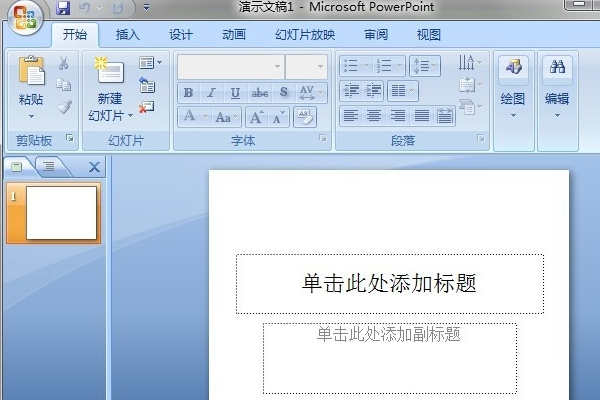Click the reset slide icon

pyautogui.click(x=147, y=85)
